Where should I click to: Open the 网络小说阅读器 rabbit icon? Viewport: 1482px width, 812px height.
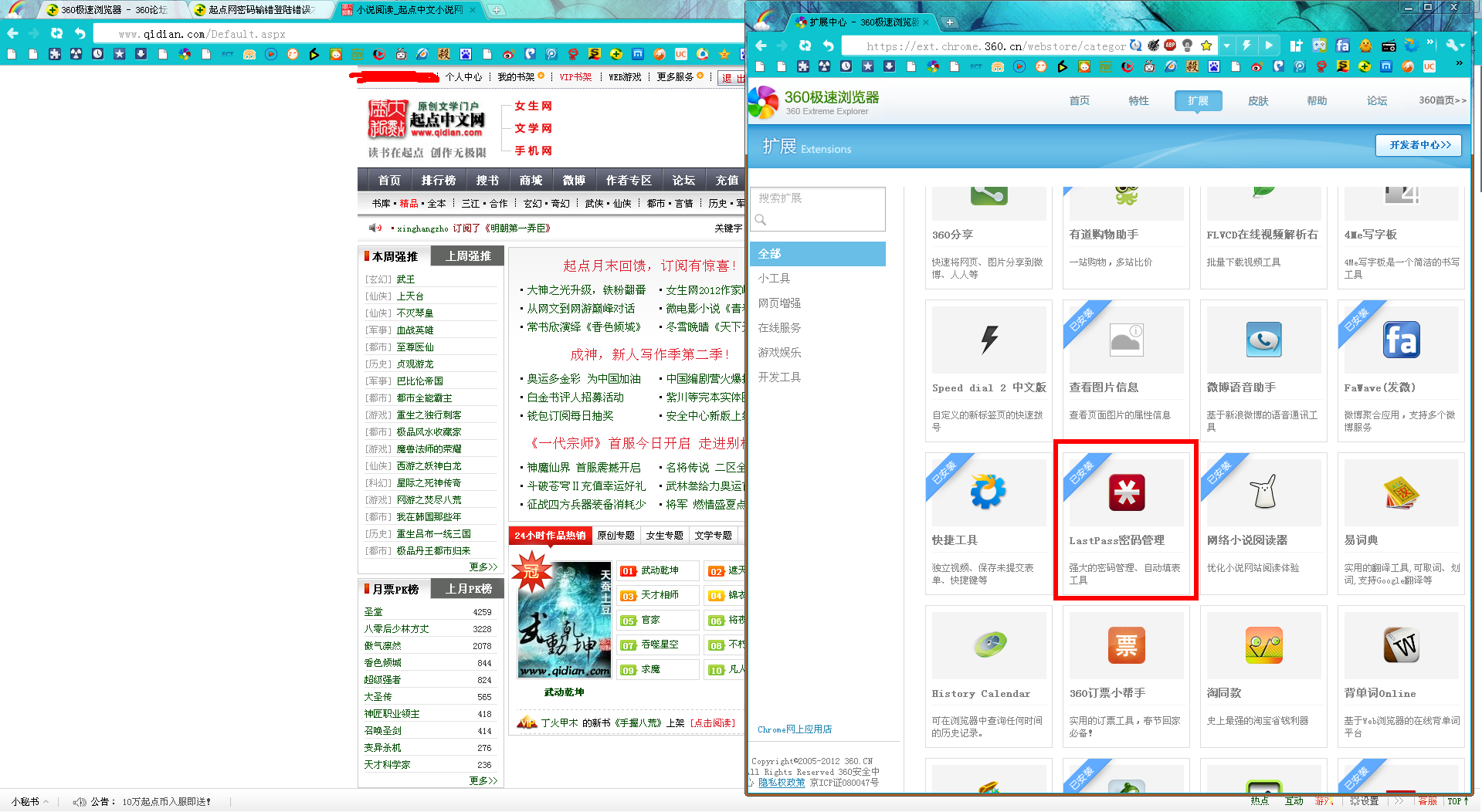(x=1263, y=492)
